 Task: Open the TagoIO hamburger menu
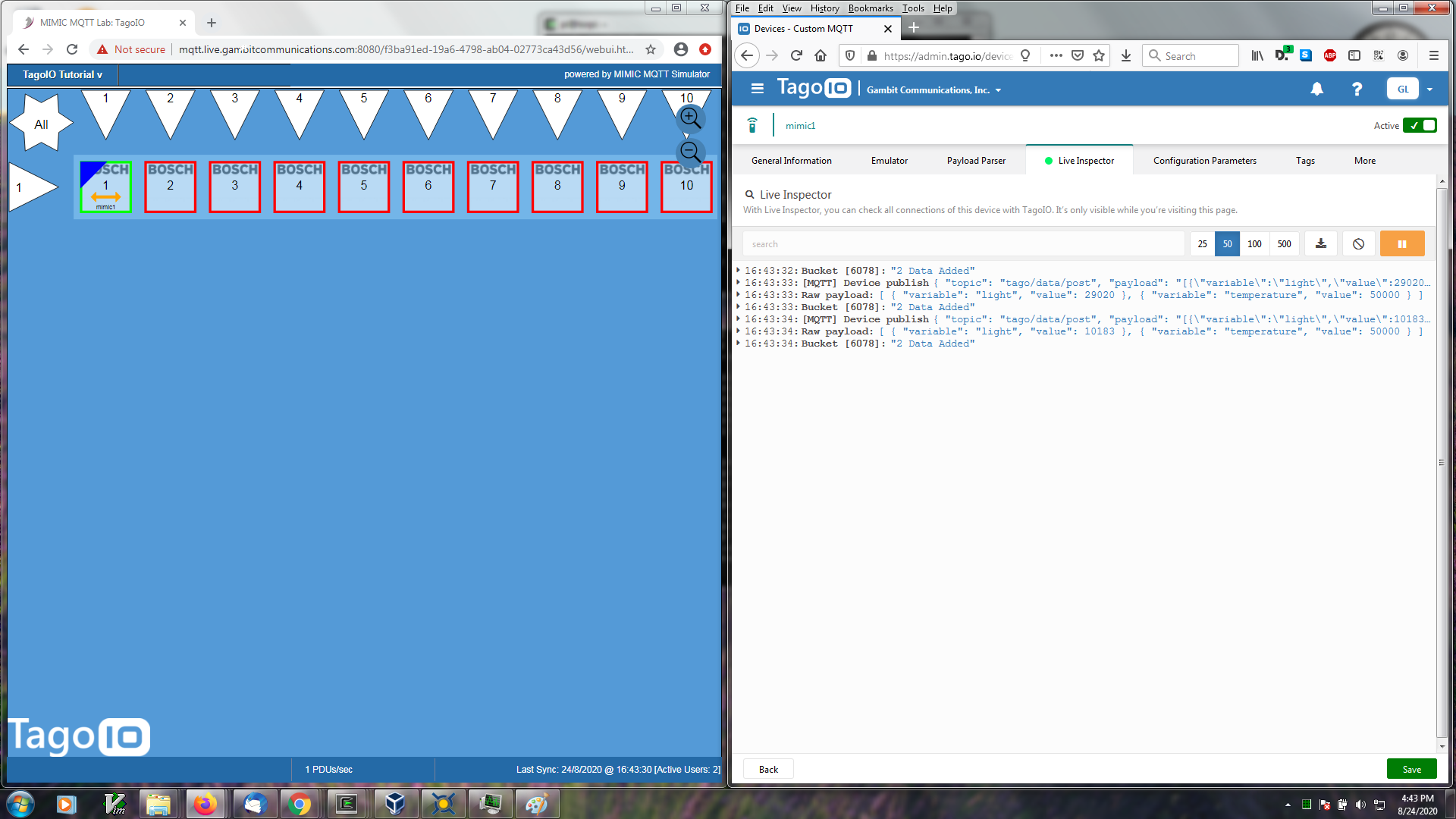tap(757, 89)
